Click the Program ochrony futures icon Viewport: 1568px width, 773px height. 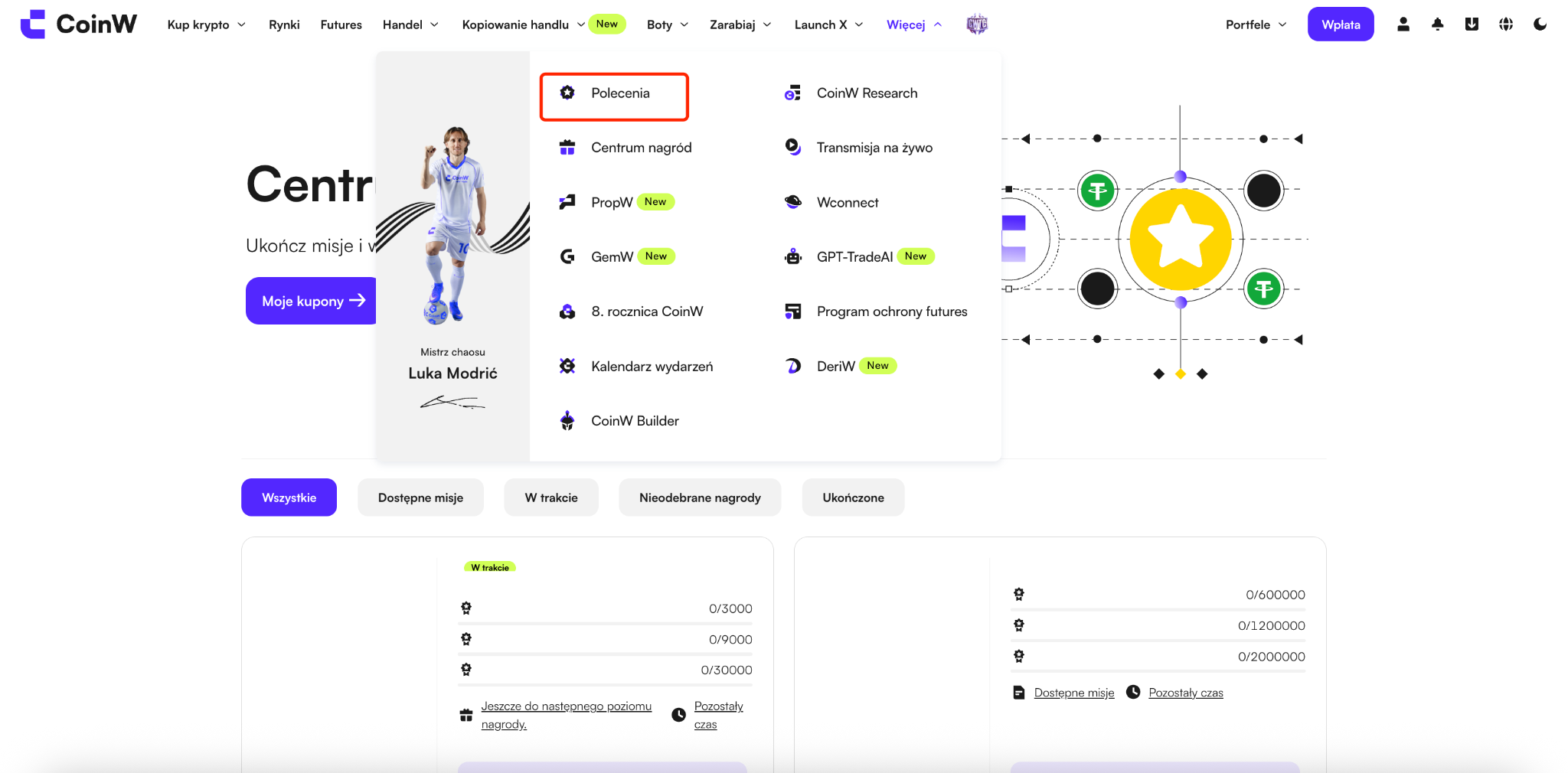click(x=793, y=311)
